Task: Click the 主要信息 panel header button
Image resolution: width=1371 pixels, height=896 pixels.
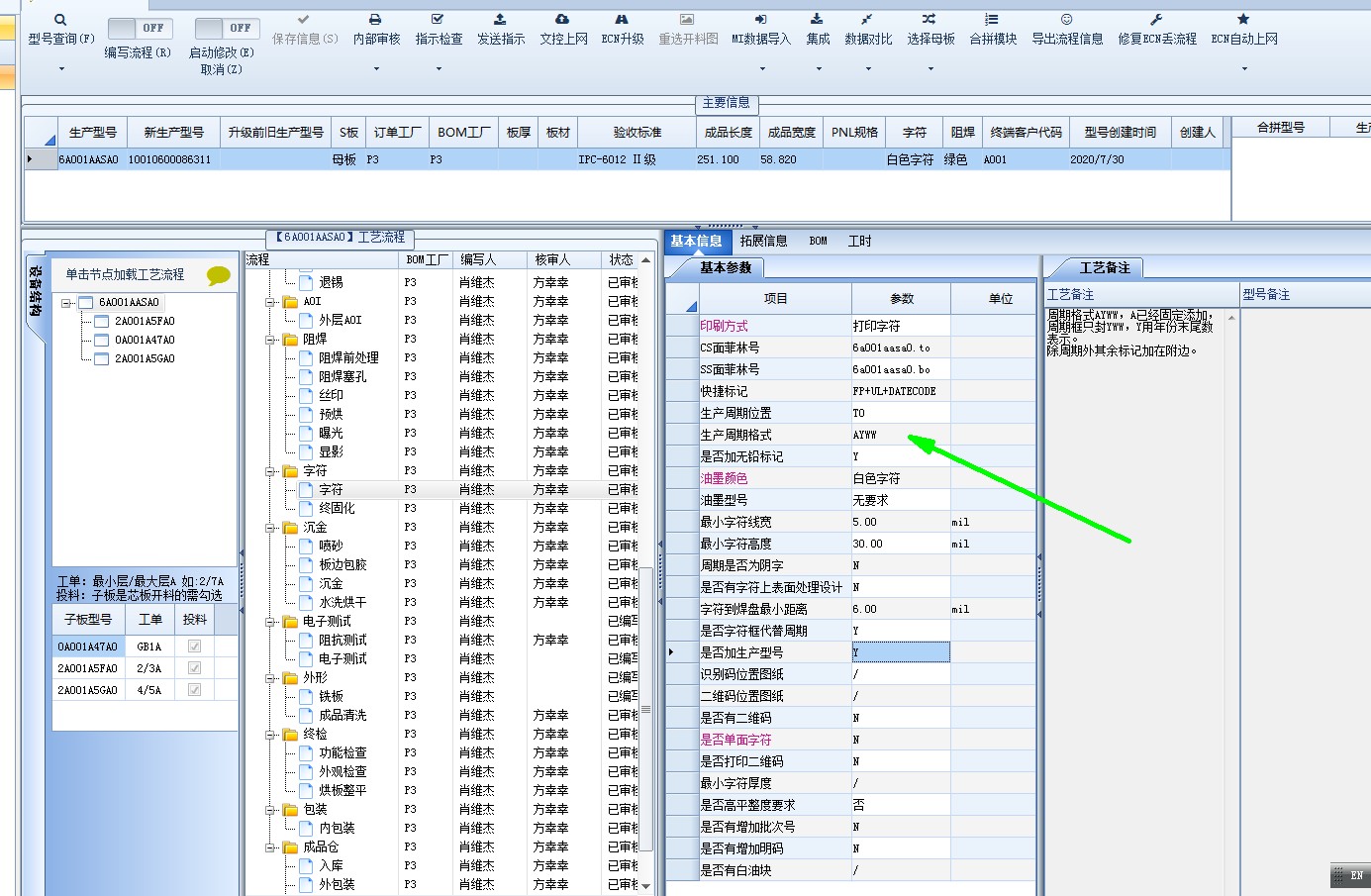Action: click(x=727, y=103)
